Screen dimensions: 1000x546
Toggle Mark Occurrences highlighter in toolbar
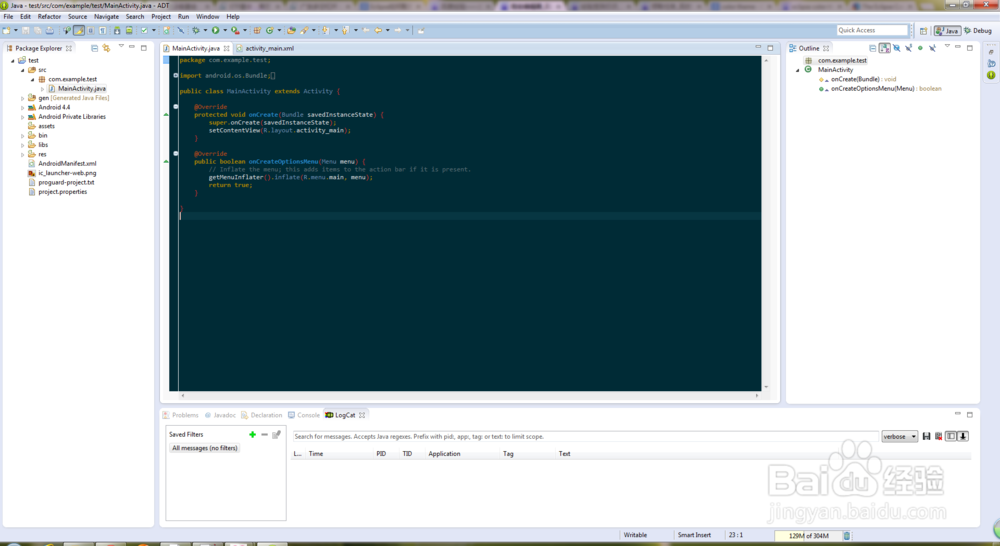(79, 30)
